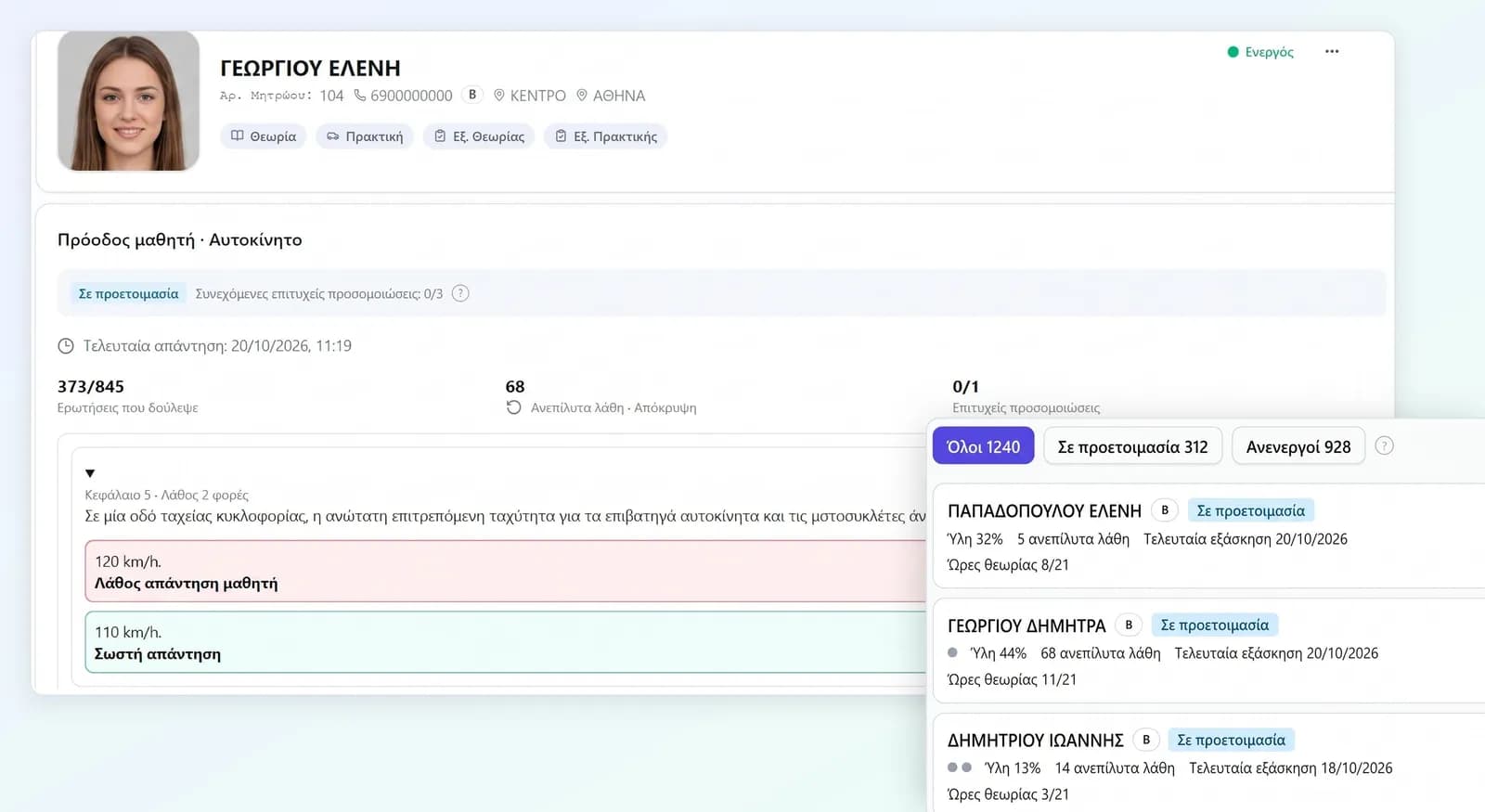Click the Σε προετοιμασία badge beside ΔΗΜΗΤΡΙΟΥ ΙΩΑΝΝΗΣ
The width and height of the screenshot is (1485, 812).
1232,741
